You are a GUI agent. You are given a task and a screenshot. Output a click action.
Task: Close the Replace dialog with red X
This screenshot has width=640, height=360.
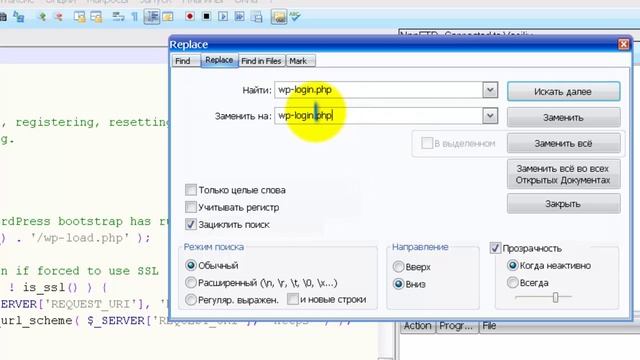pyautogui.click(x=623, y=44)
